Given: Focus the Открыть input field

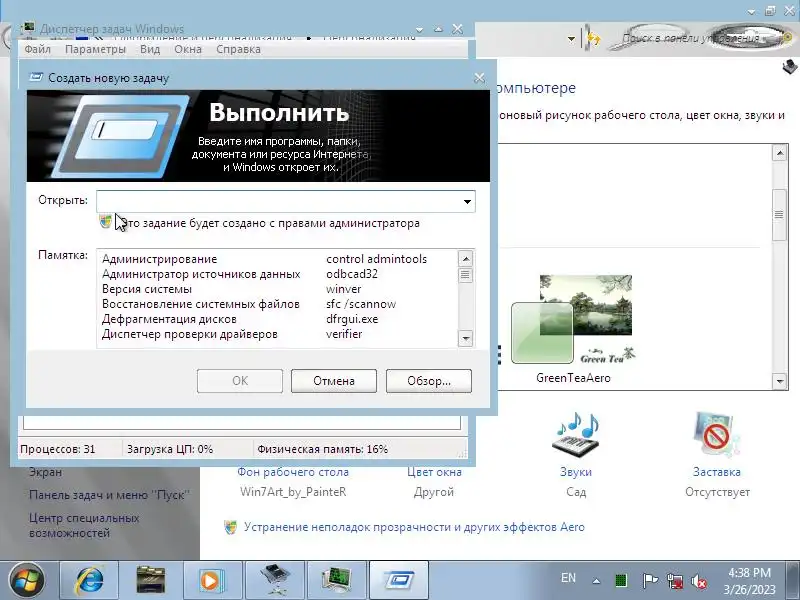Looking at the screenshot, I should tap(278, 201).
